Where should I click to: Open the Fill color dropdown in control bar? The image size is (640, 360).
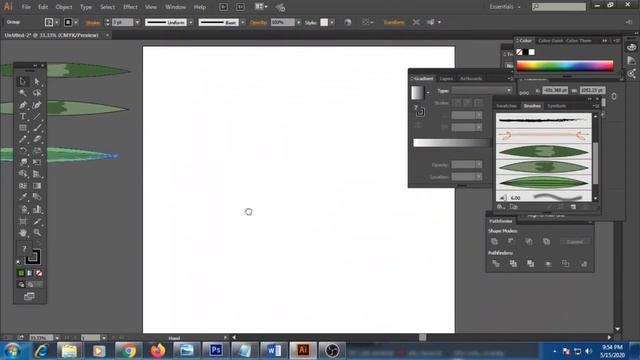pyautogui.click(x=57, y=22)
